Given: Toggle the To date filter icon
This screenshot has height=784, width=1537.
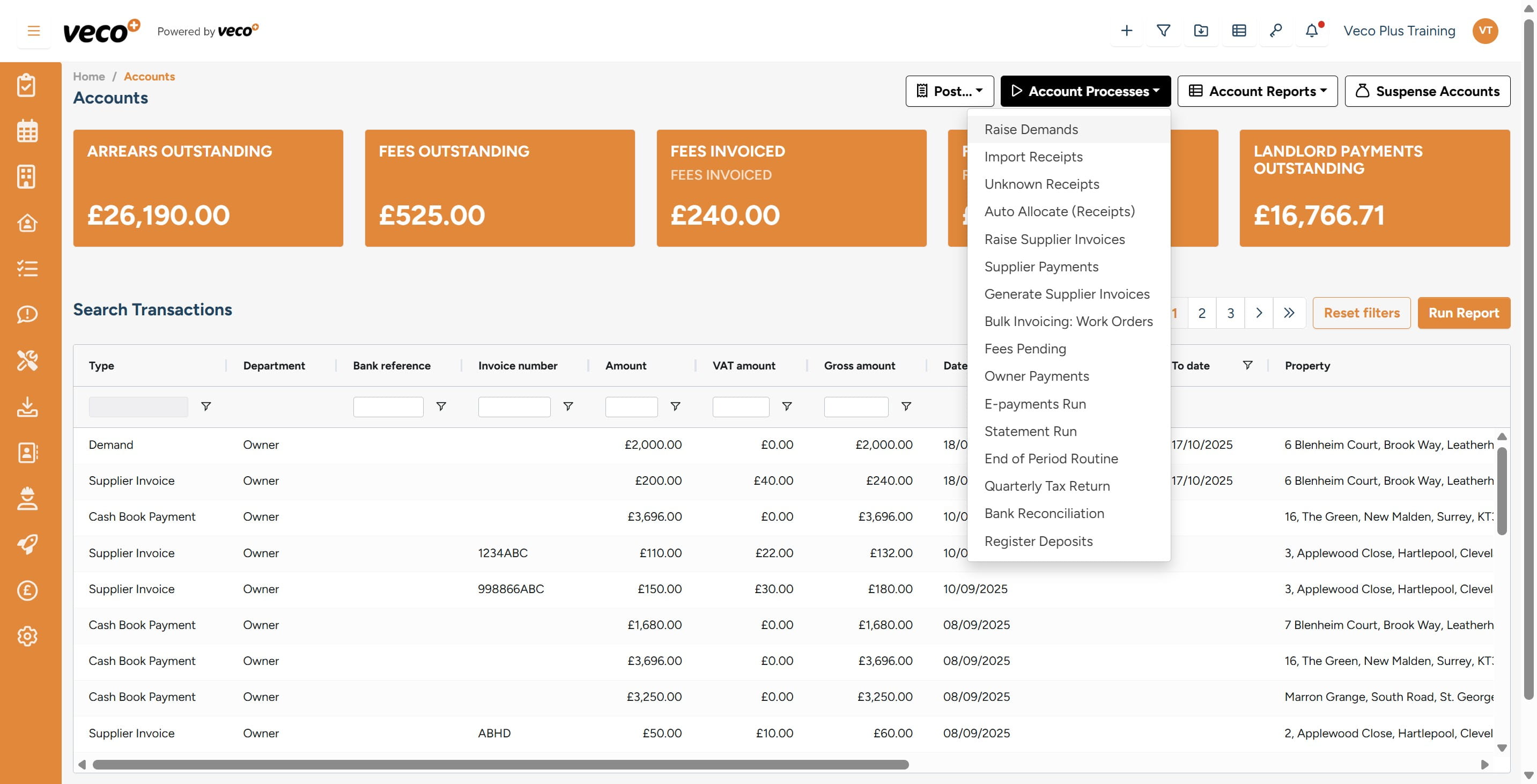Looking at the screenshot, I should [1247, 365].
